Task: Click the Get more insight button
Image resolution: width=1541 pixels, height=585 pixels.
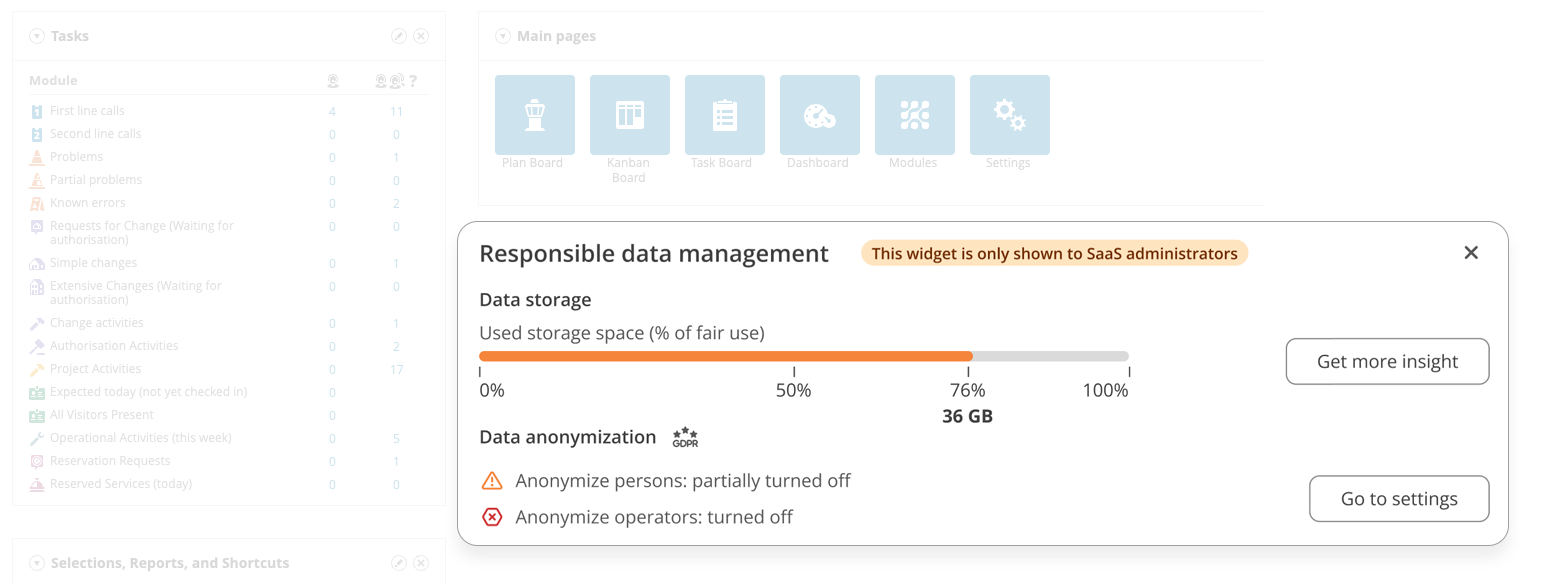Action: point(1387,362)
